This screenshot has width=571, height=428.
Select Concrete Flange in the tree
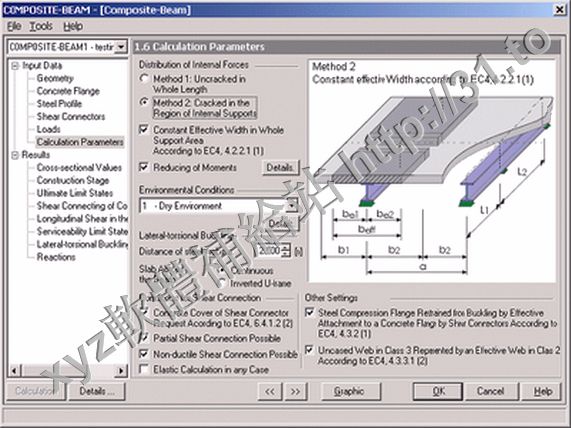[x=68, y=91]
